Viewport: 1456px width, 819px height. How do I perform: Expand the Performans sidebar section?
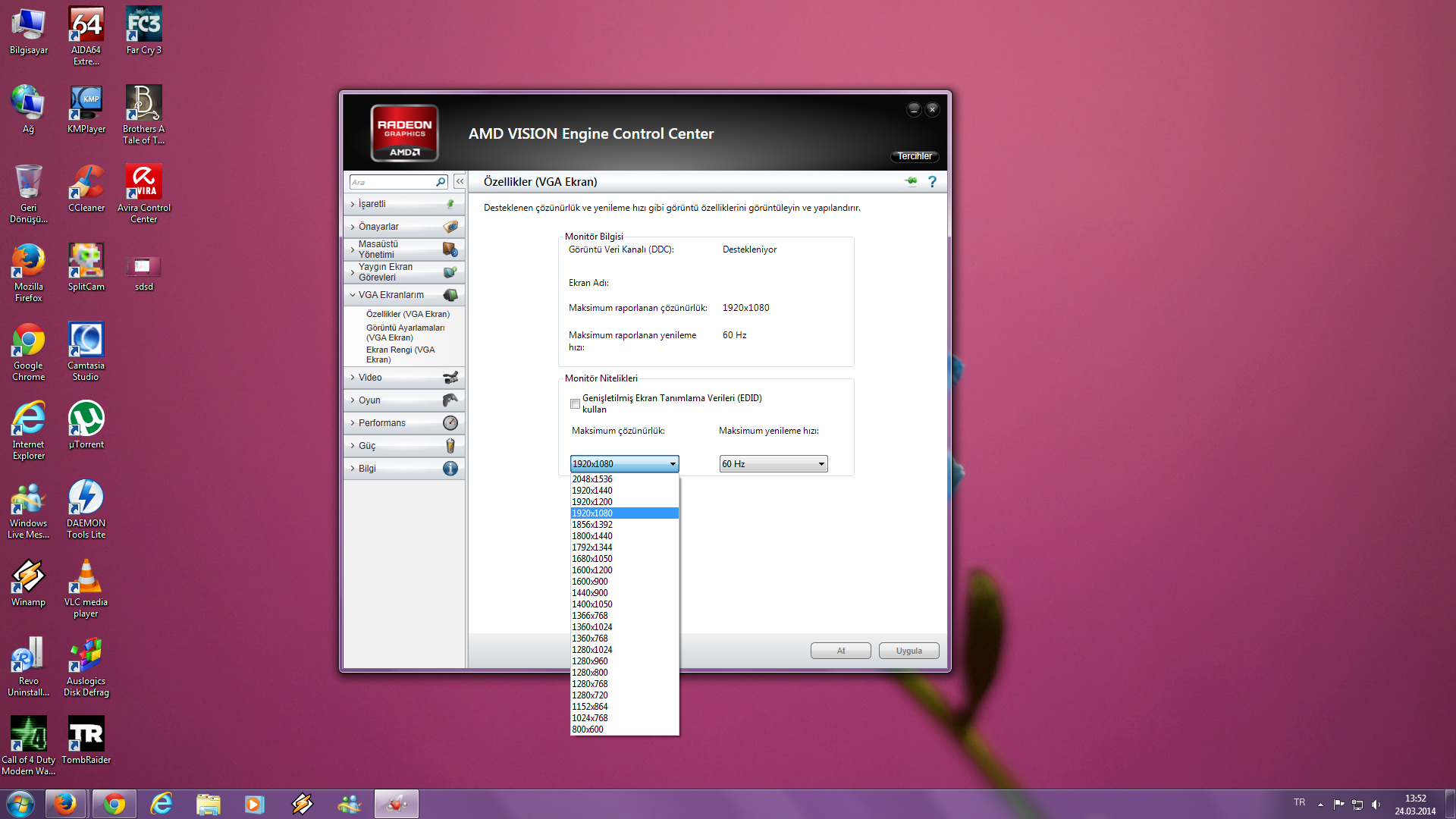[x=404, y=423]
